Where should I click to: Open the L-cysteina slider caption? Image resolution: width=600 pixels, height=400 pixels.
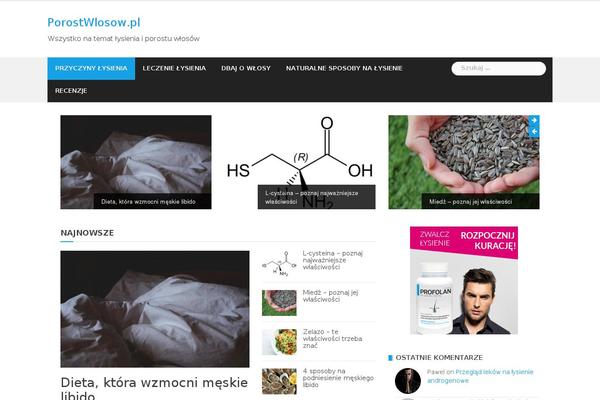311,197
